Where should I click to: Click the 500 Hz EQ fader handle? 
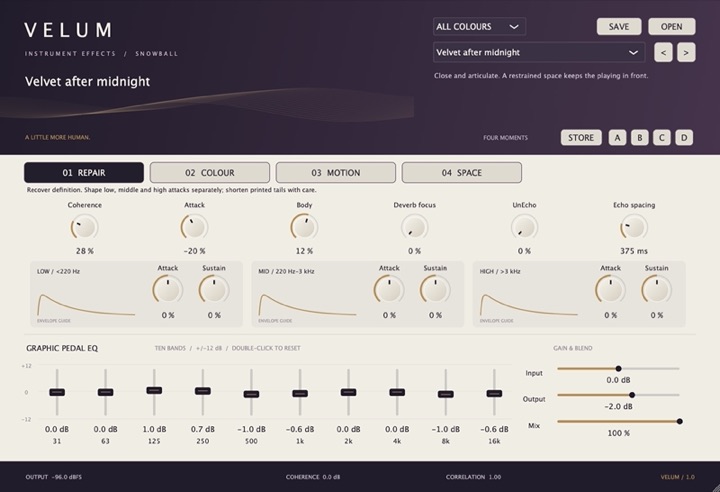click(251, 394)
